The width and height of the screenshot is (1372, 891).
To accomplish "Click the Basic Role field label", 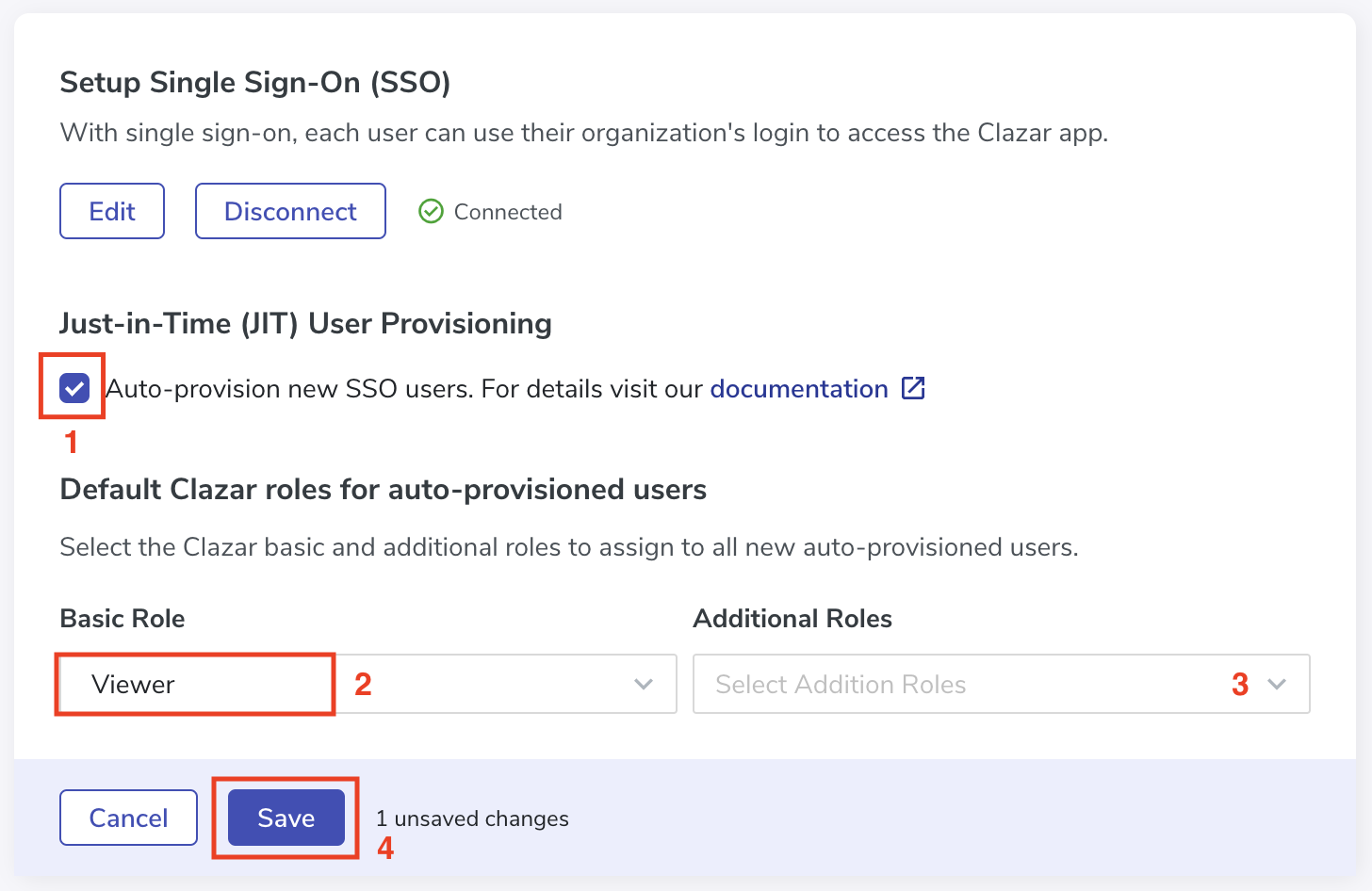I will pos(122,618).
